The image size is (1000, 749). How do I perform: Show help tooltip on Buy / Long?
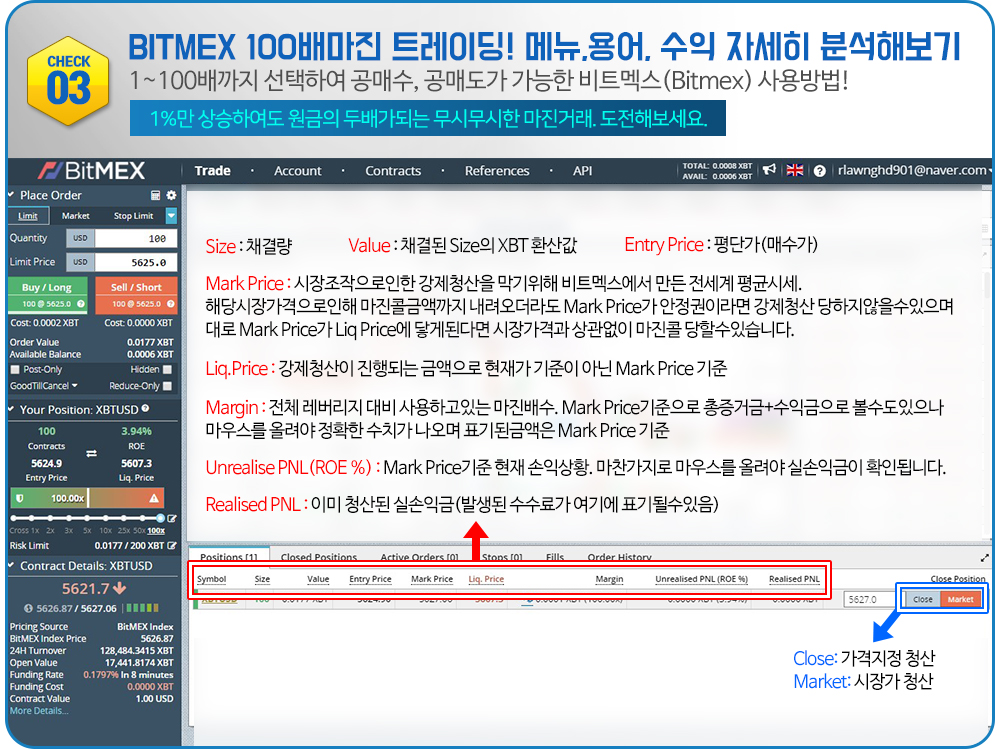tap(81, 304)
